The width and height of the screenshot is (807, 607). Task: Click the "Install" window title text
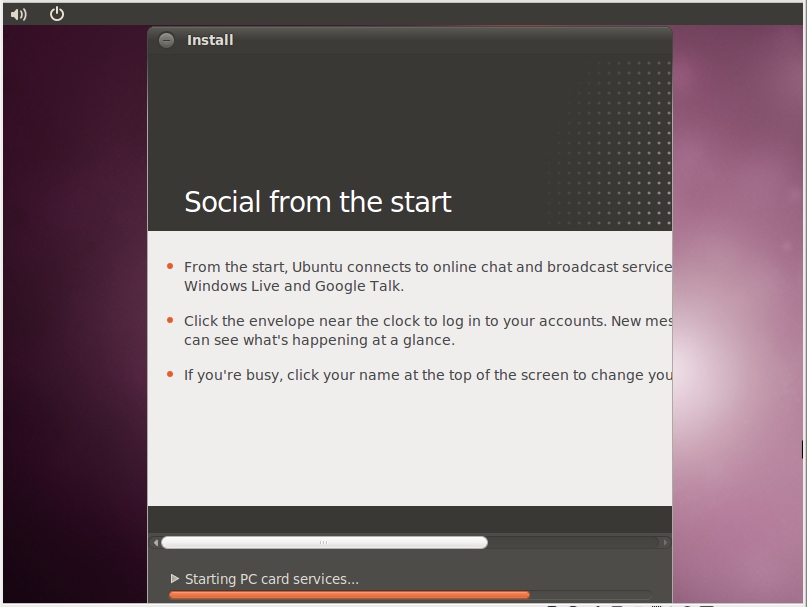(210, 40)
